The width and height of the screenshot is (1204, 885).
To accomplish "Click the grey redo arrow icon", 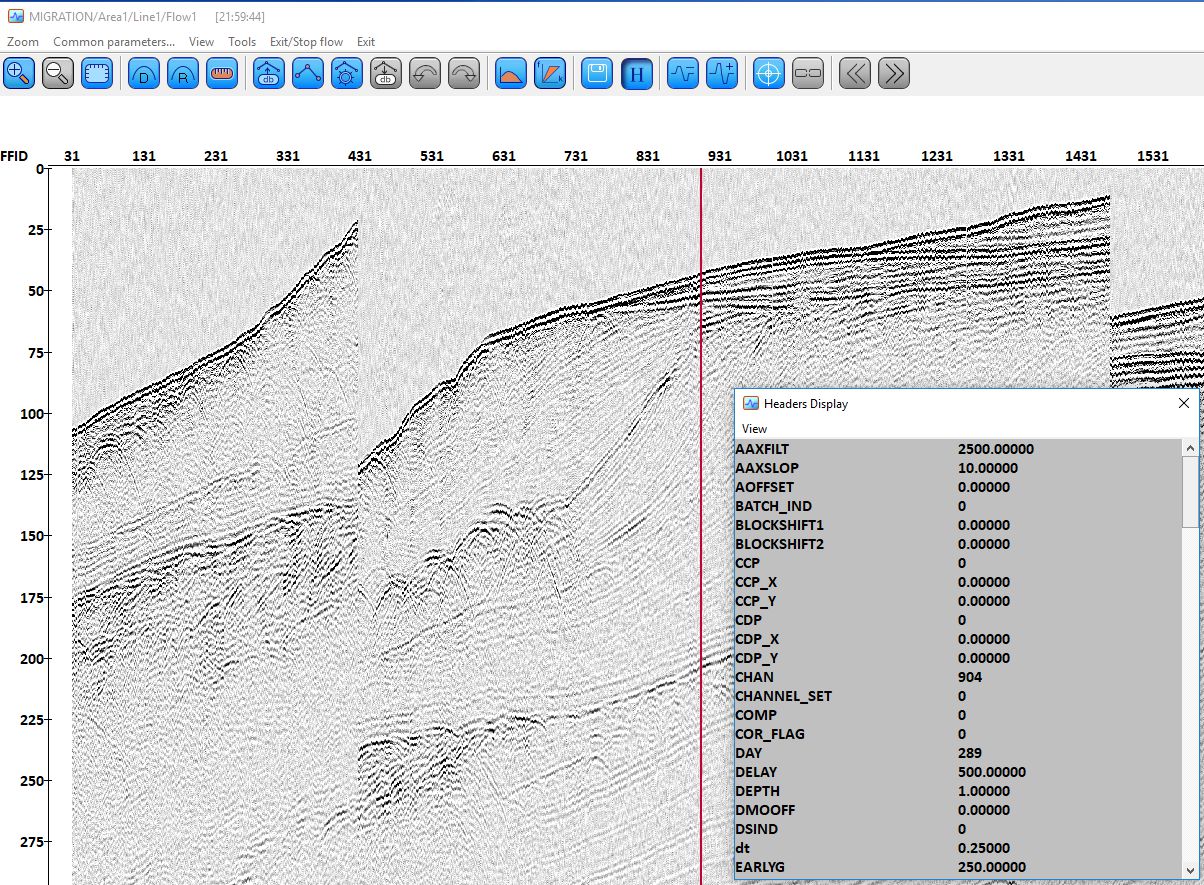I will pyautogui.click(x=464, y=74).
